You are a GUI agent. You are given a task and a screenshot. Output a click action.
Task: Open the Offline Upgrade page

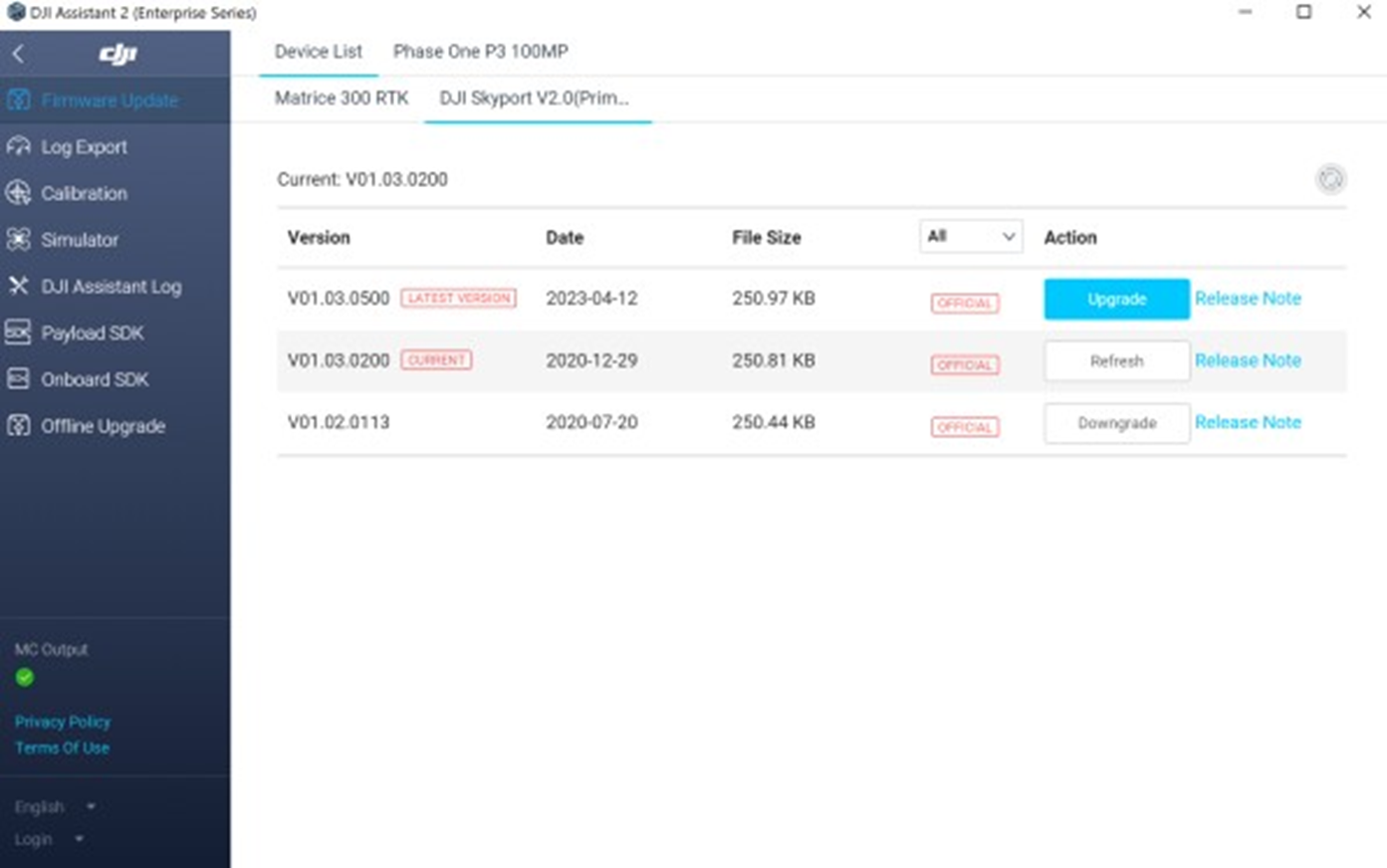tap(115, 426)
